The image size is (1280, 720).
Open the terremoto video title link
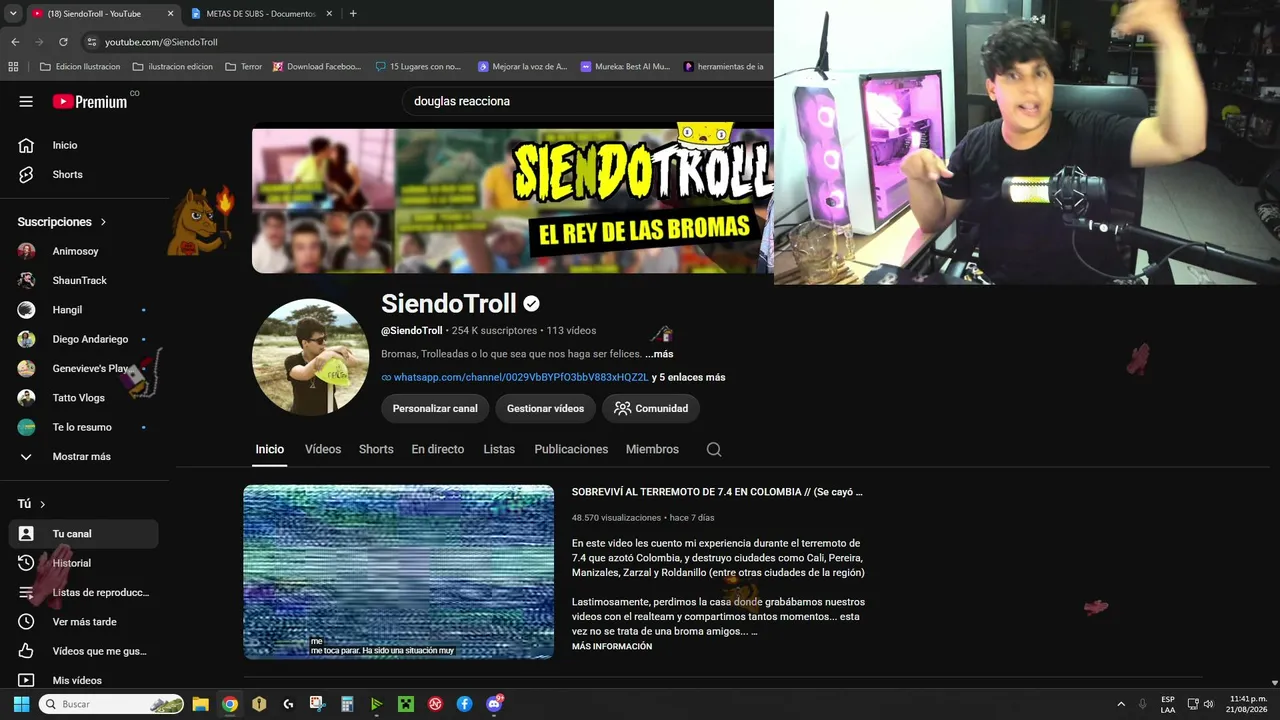pyautogui.click(x=717, y=492)
